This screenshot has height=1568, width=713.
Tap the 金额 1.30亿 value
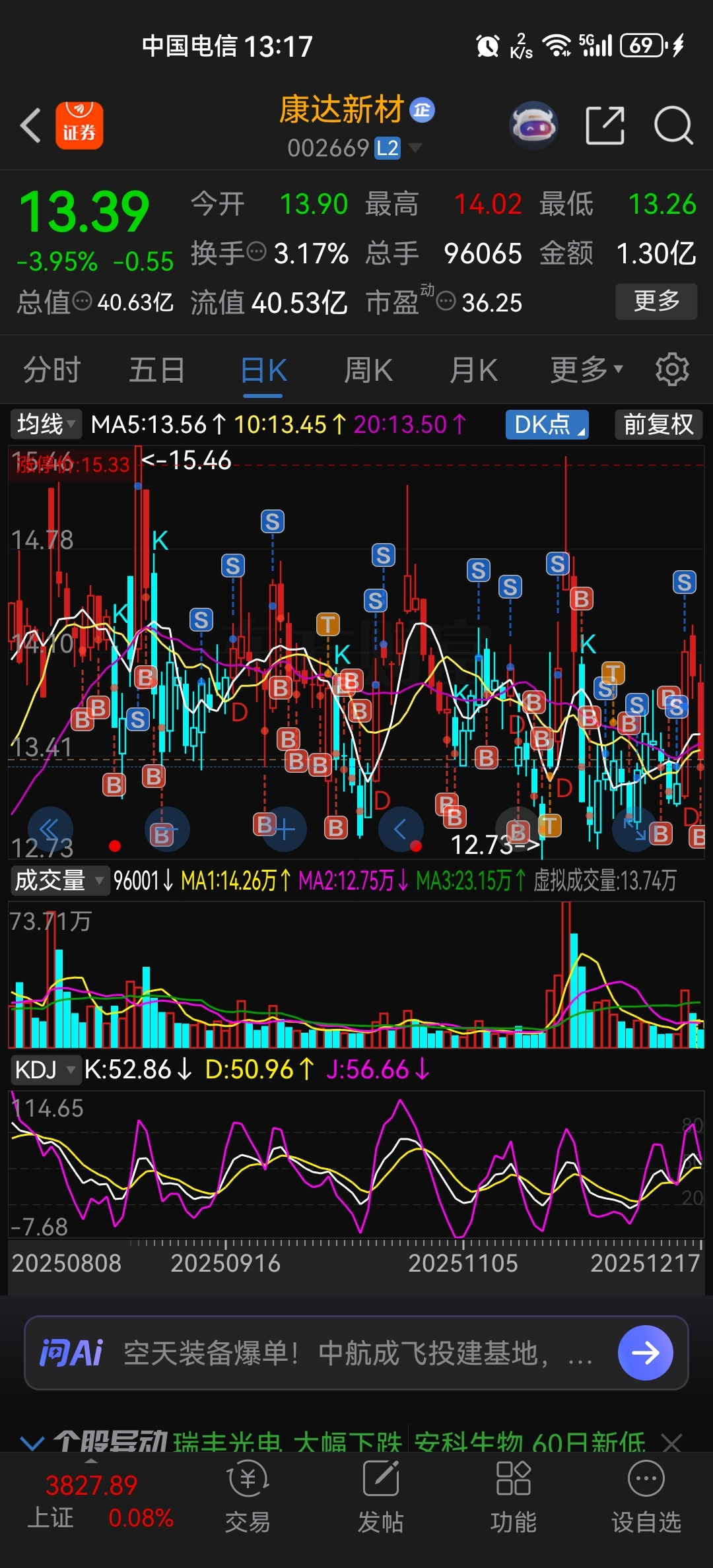[656, 253]
